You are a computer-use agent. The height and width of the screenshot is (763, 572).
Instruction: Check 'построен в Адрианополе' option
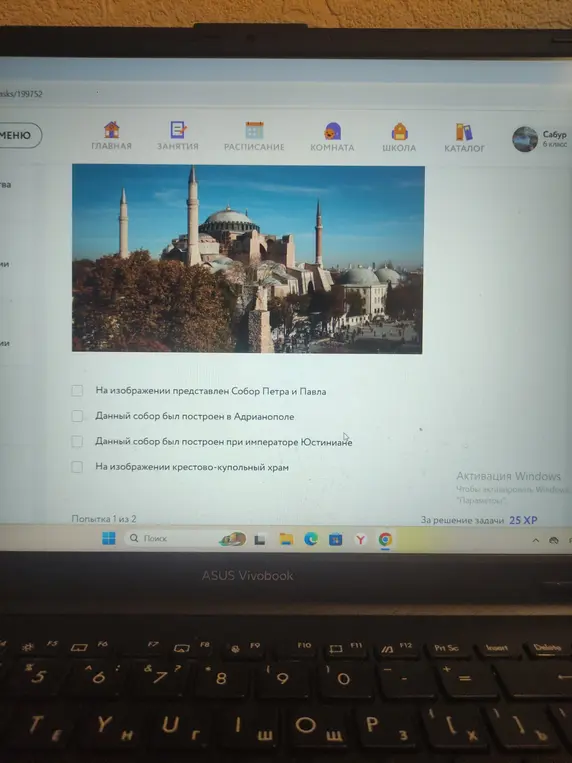click(x=77, y=416)
